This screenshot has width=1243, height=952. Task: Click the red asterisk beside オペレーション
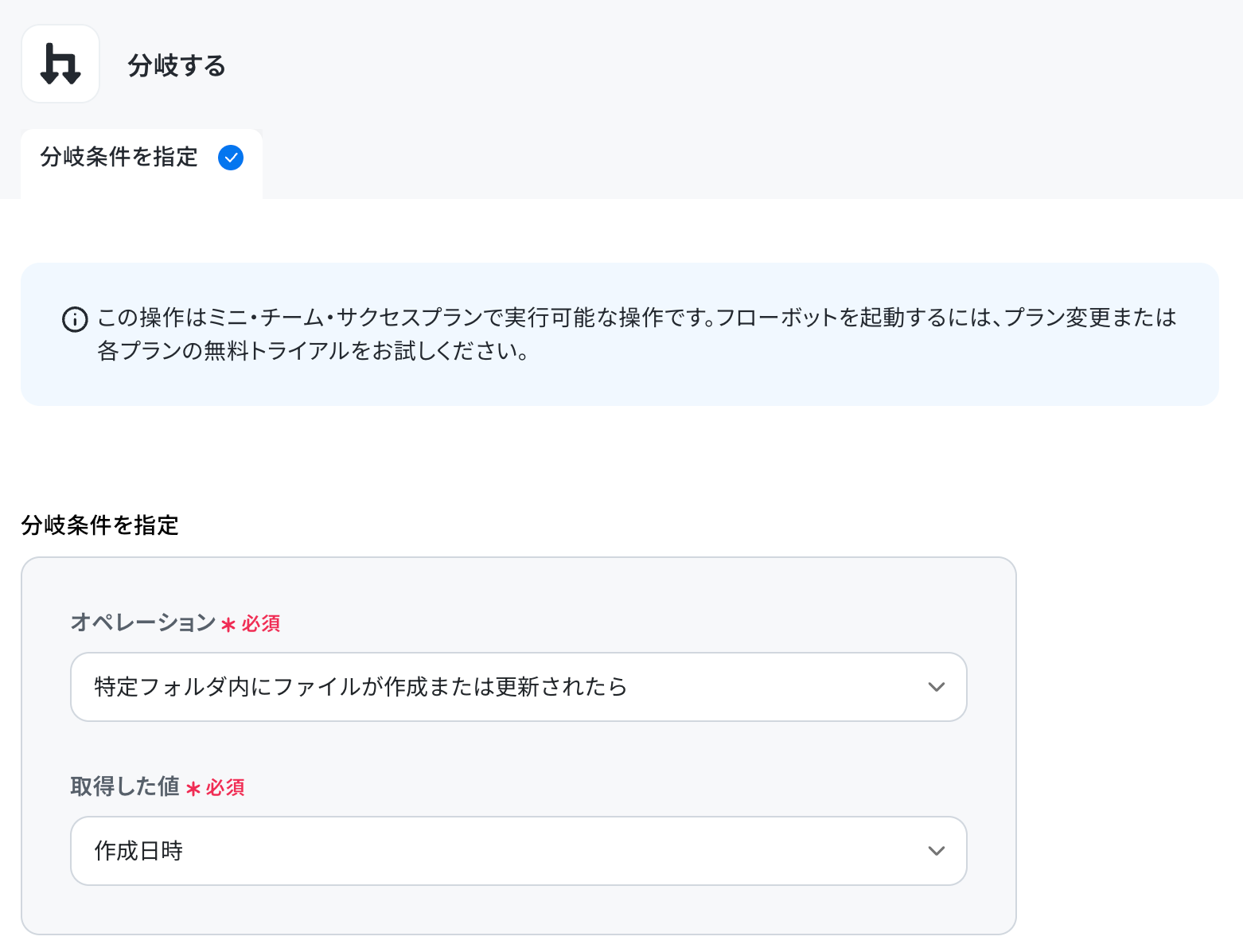(228, 625)
